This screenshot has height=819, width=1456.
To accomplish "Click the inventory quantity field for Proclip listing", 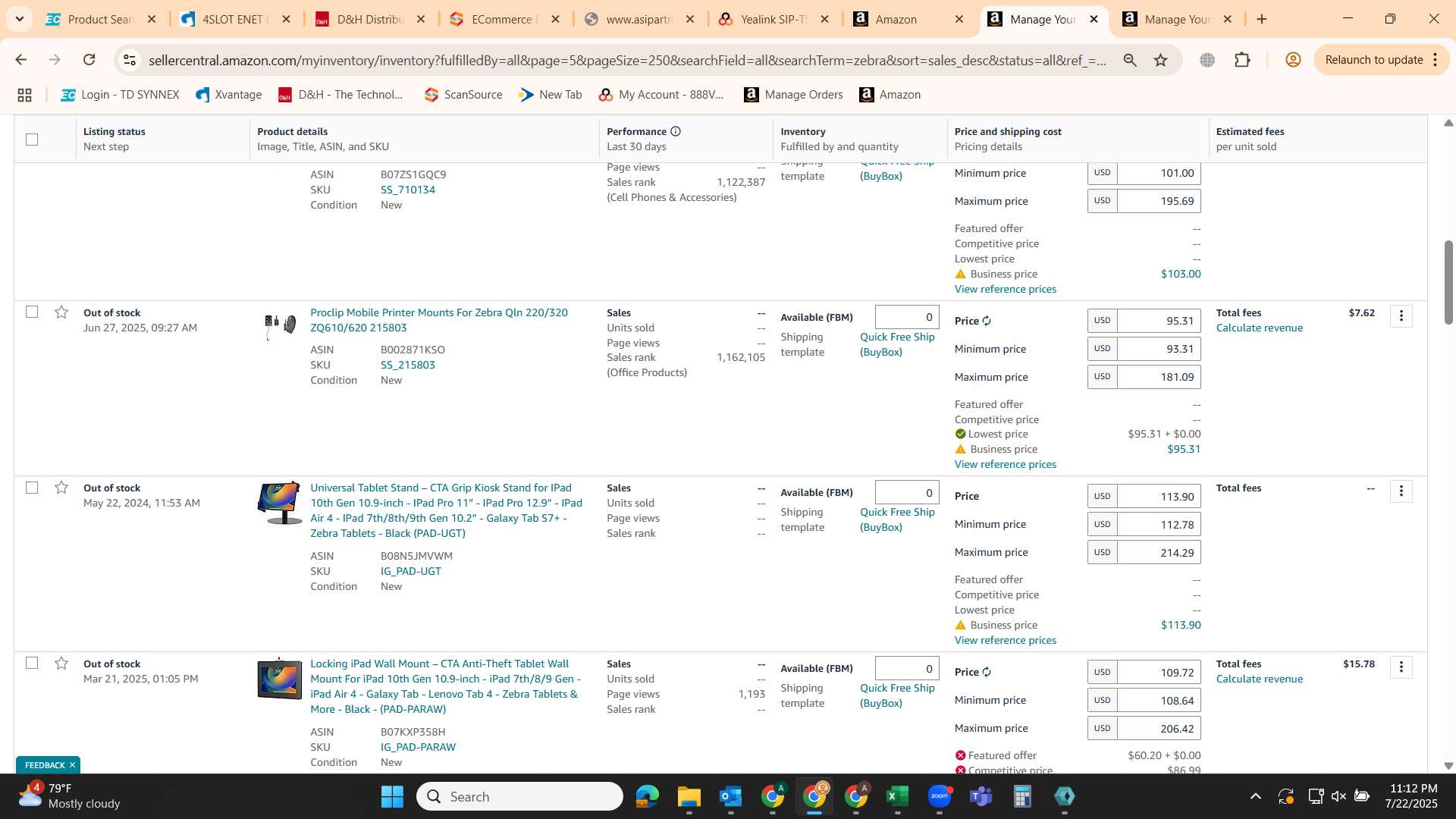I will tap(907, 317).
